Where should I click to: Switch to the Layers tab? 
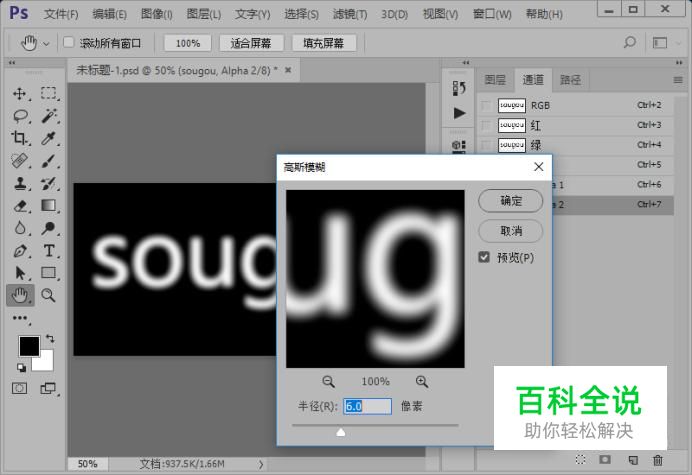click(x=495, y=80)
